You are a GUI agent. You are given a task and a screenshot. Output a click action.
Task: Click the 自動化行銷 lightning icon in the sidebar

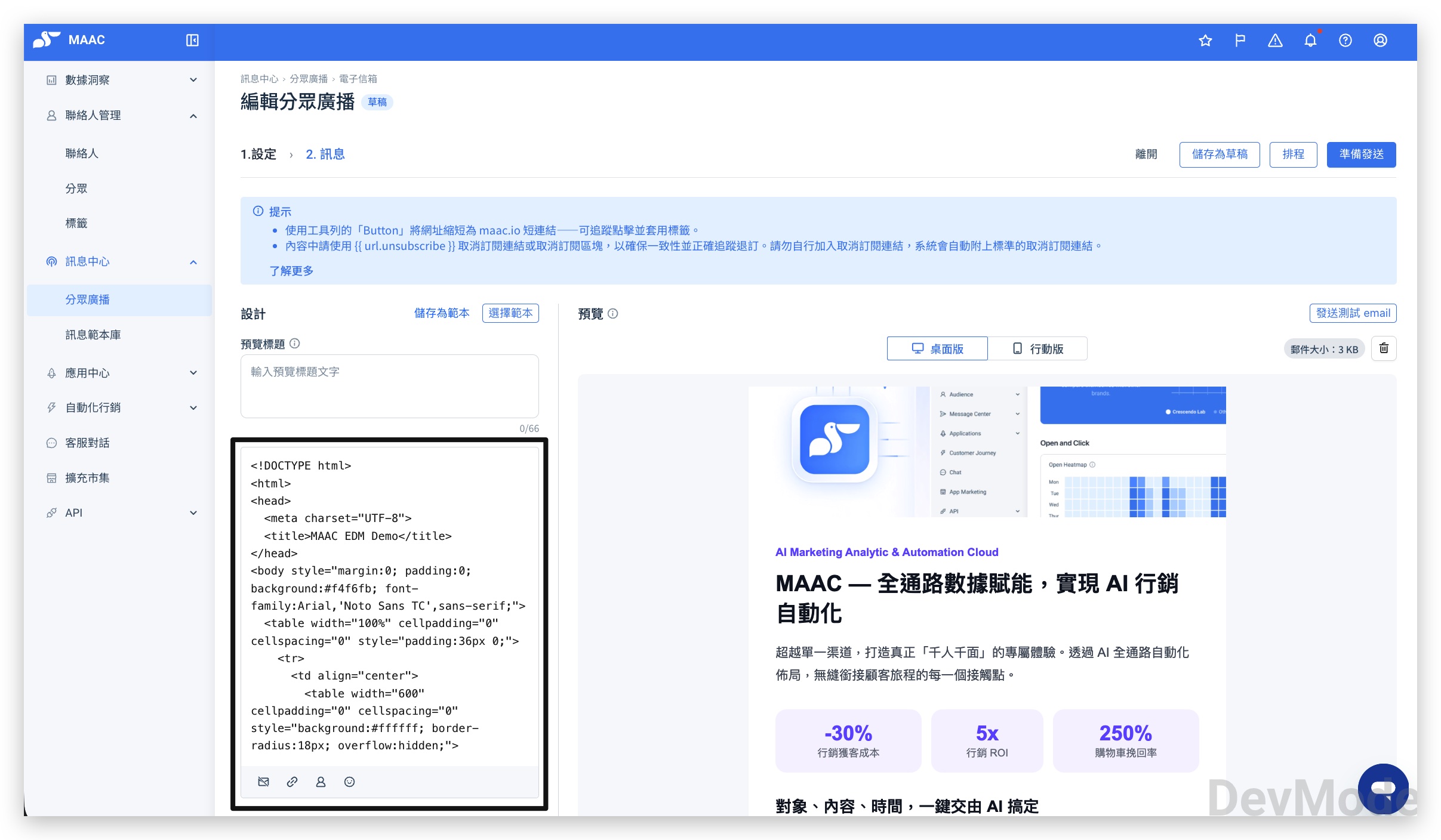coord(51,407)
